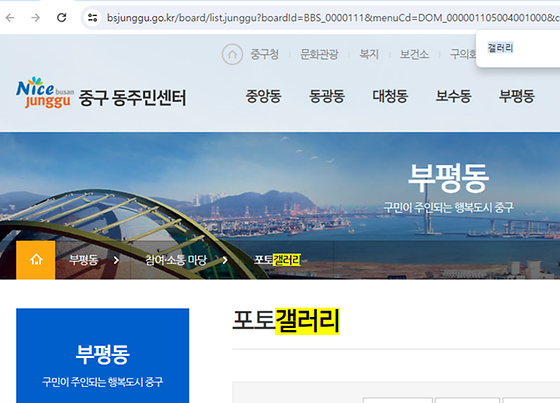Click the large 부평동 banner title
Image resolution: width=560 pixels, height=403 pixels.
448,178
